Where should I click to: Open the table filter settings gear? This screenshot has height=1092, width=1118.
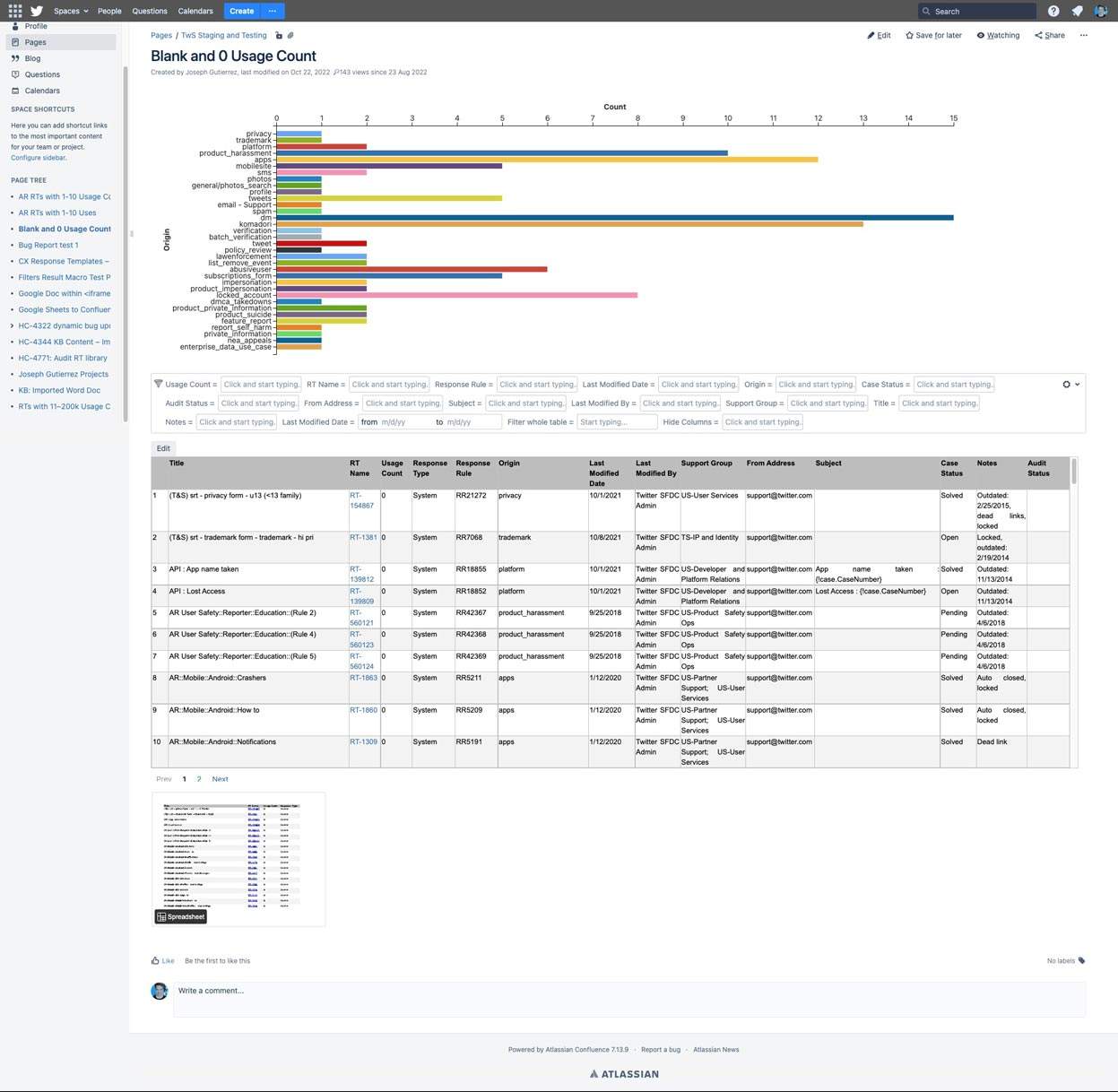click(1066, 385)
